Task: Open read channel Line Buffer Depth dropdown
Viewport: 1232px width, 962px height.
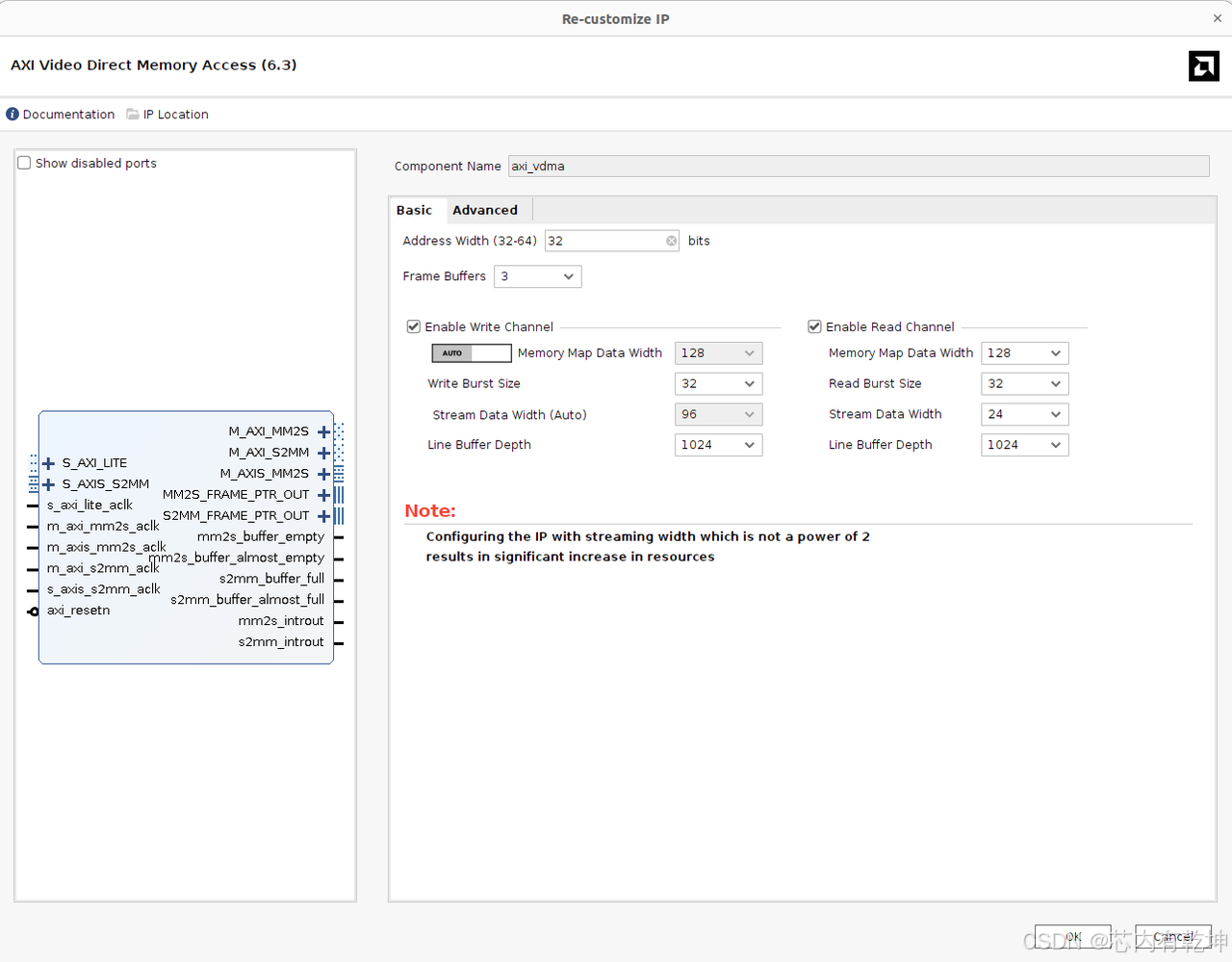Action: pos(1024,445)
